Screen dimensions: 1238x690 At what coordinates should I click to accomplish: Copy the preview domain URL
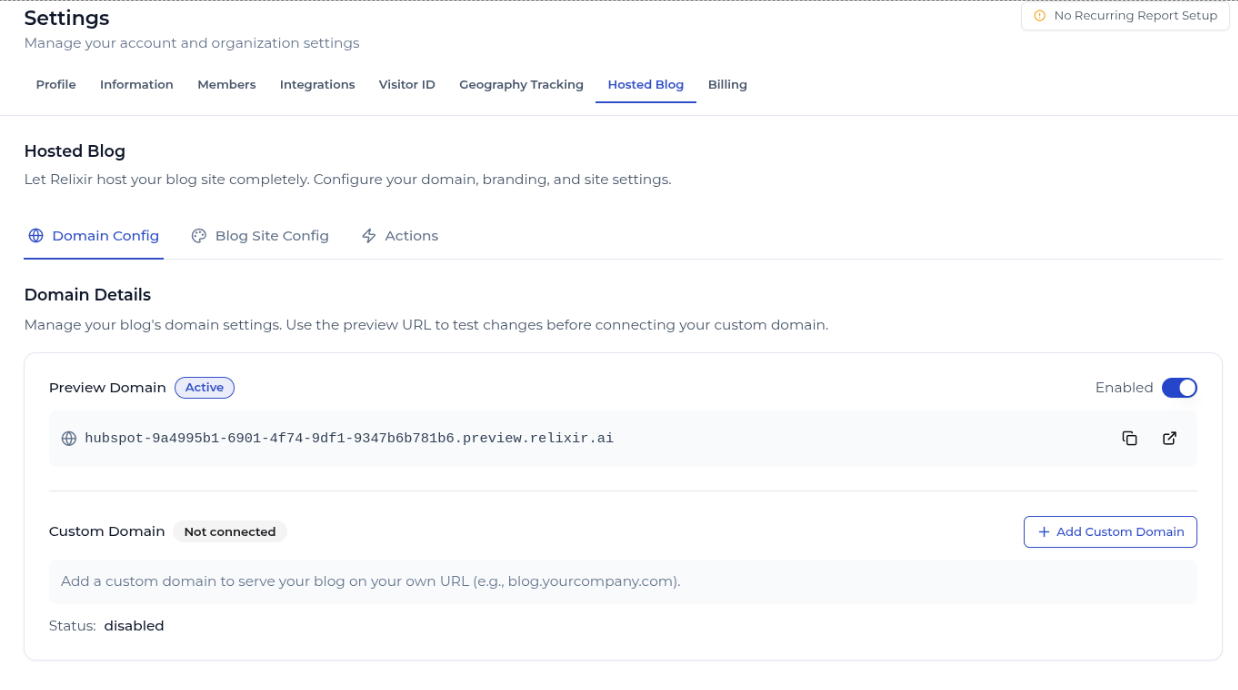coord(1130,438)
